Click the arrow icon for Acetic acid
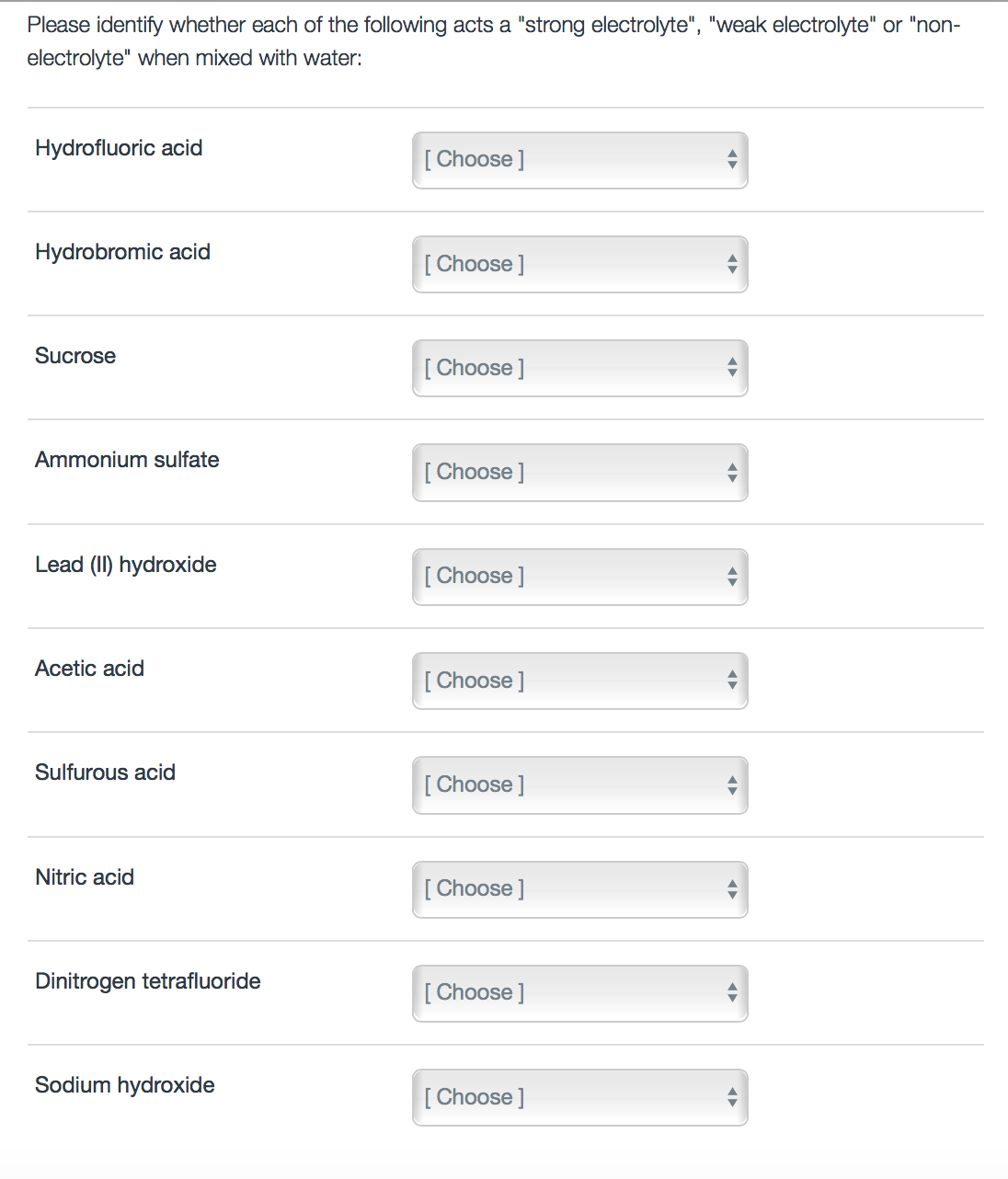 pos(732,681)
